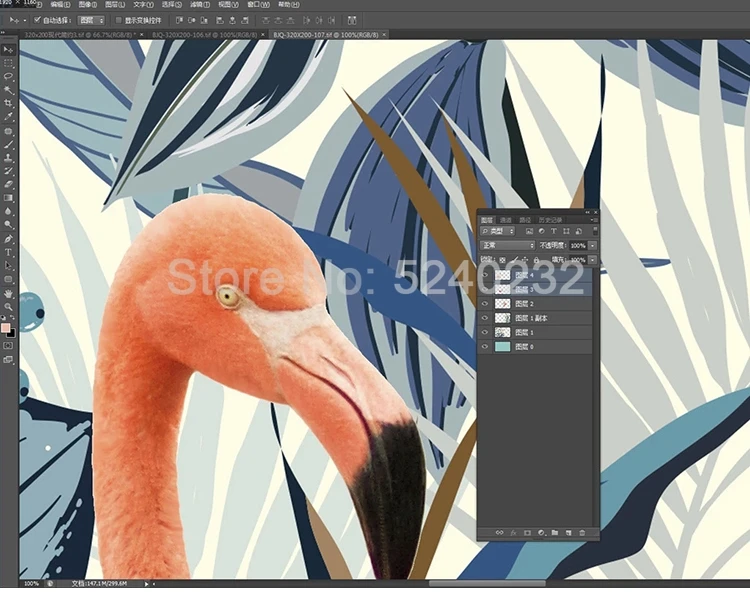750x598 pixels.
Task: Toggle the layer filter on/off switch
Action: tap(595, 231)
